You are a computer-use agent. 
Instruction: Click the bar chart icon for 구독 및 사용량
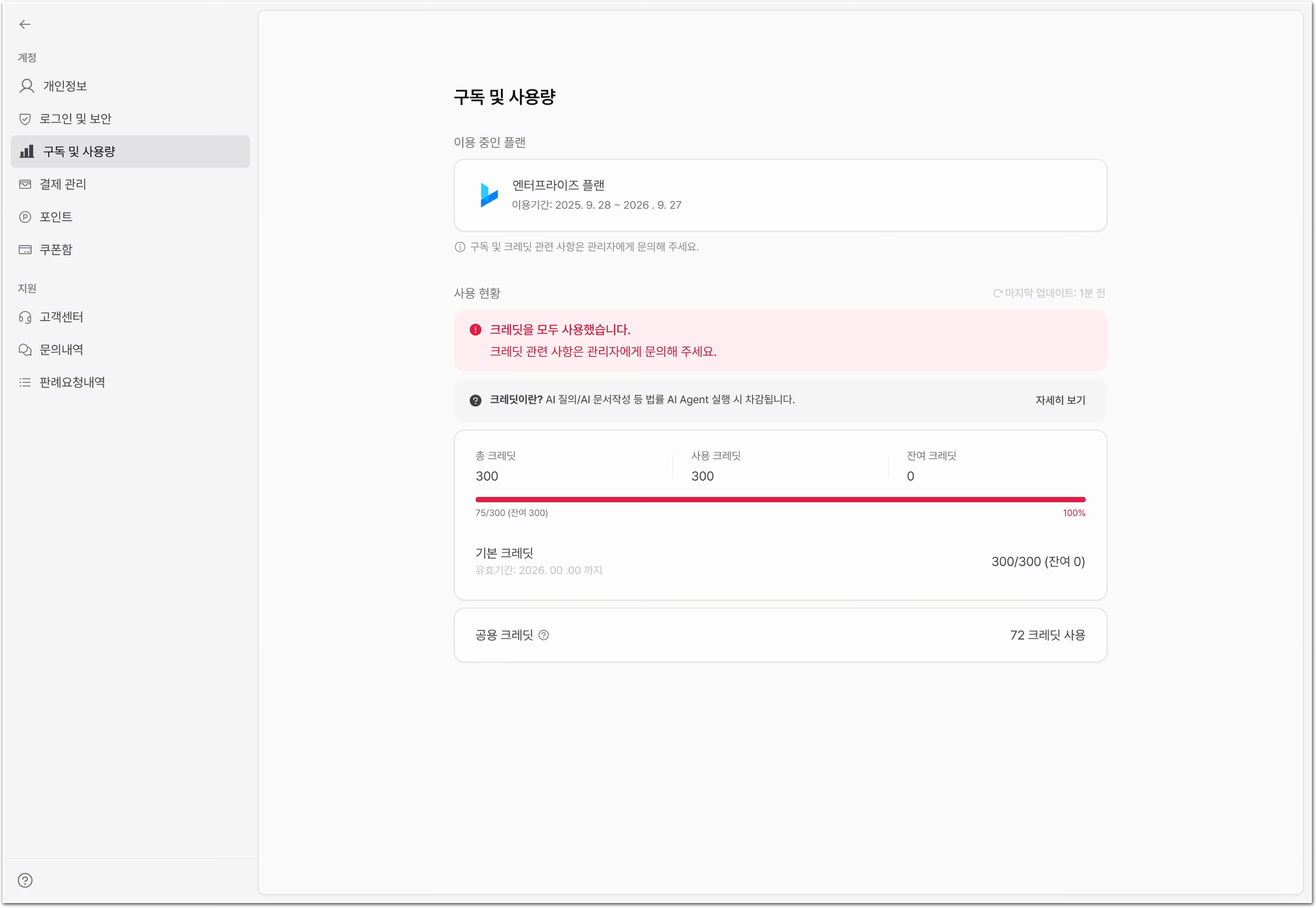click(27, 151)
